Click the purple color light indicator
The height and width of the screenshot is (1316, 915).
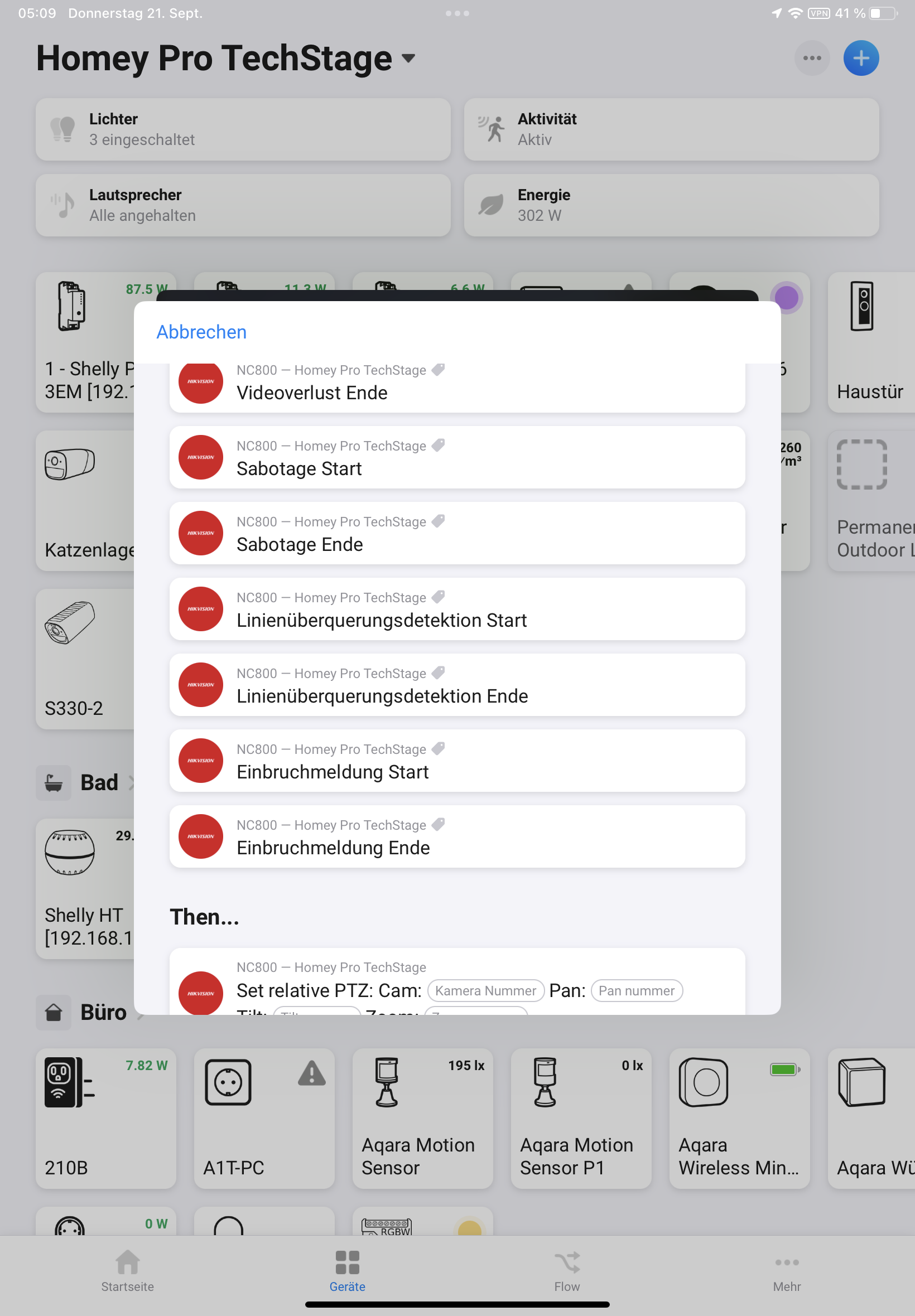coord(786,297)
